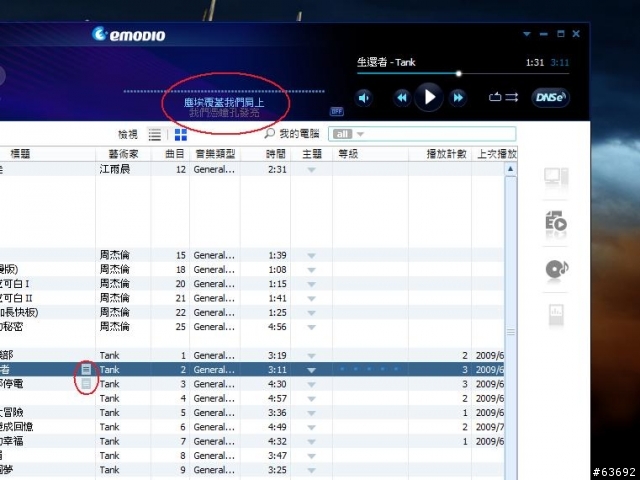This screenshot has height=480, width=640.
Task: Sort by the 時間 column header
Action: [x=276, y=154]
